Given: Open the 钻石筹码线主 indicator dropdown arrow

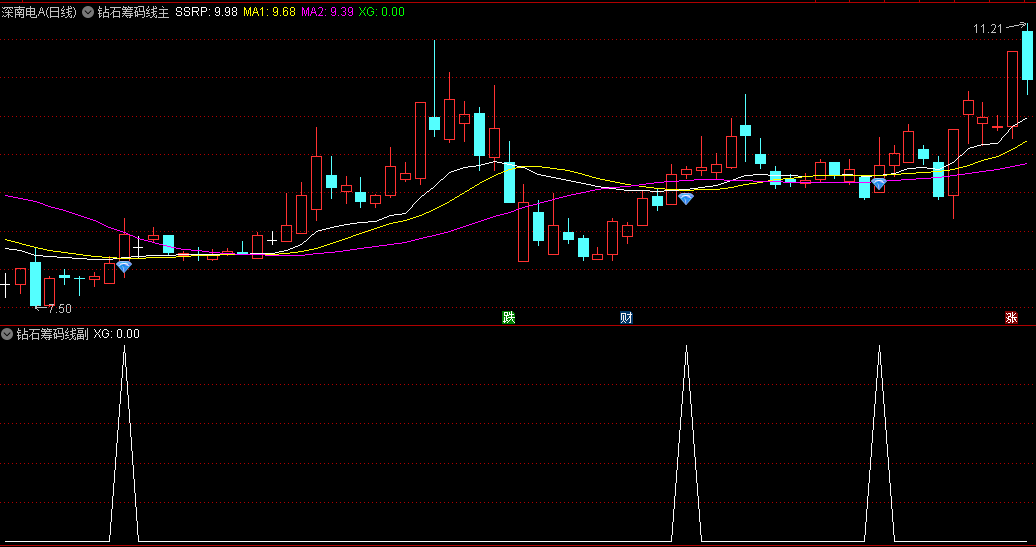Looking at the screenshot, I should (x=89, y=12).
